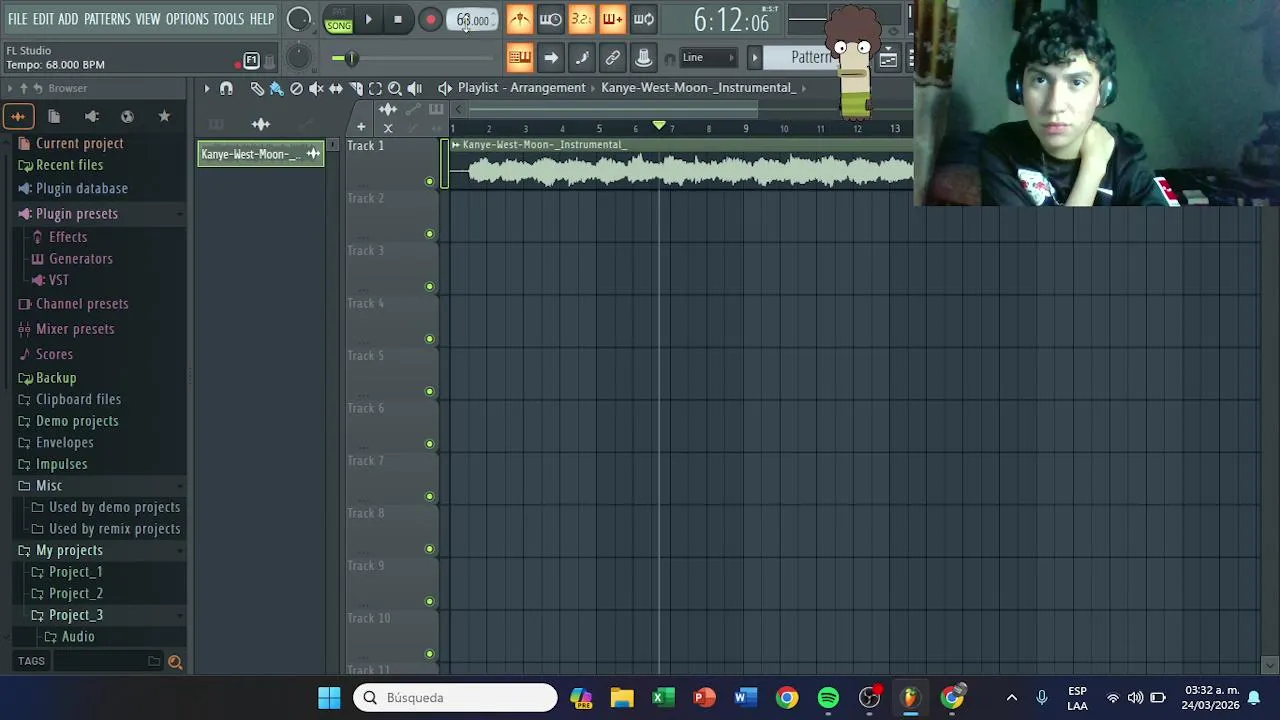Open the EDIT menu
The height and width of the screenshot is (720, 1280).
(x=43, y=19)
